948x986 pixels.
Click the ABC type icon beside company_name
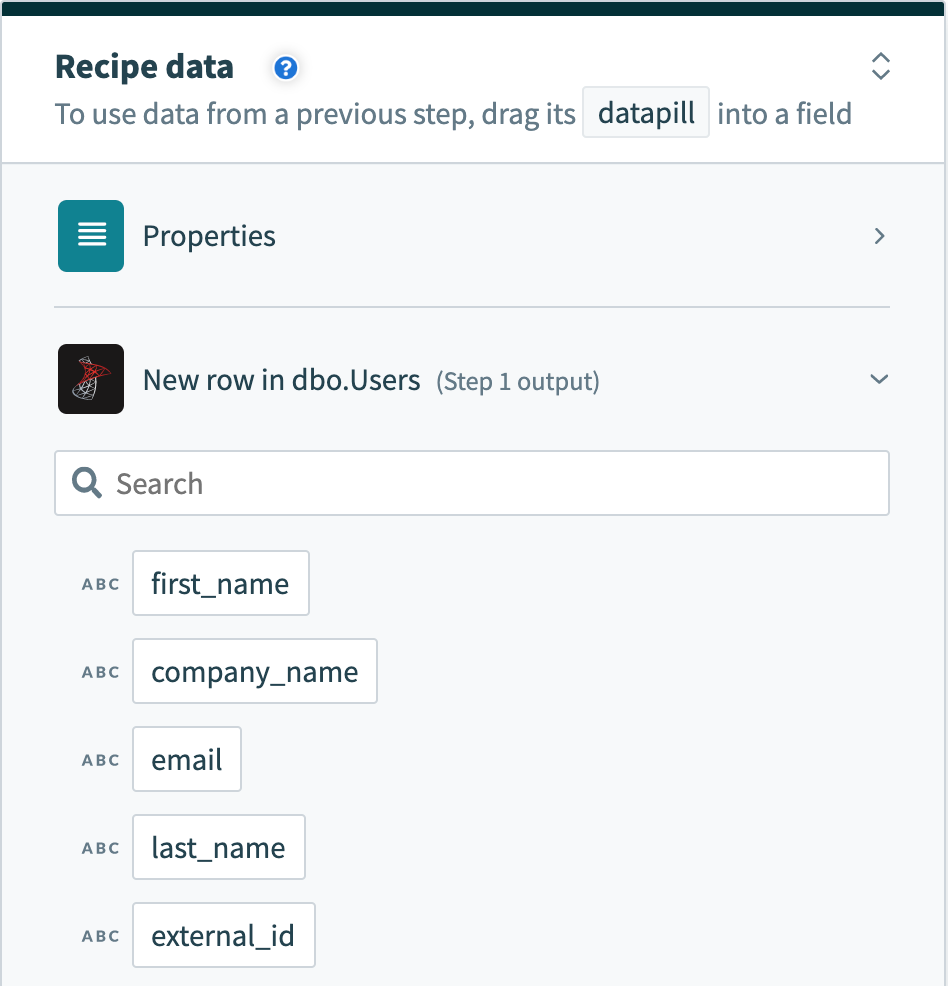point(100,672)
